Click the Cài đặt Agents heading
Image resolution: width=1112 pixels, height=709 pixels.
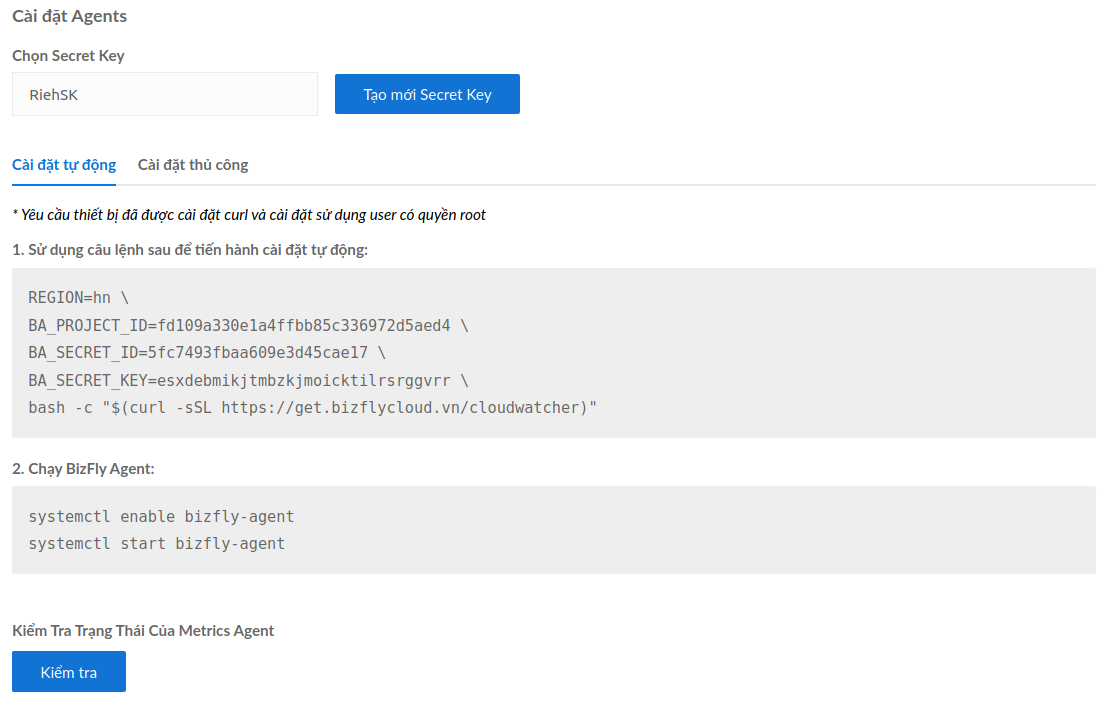point(70,16)
